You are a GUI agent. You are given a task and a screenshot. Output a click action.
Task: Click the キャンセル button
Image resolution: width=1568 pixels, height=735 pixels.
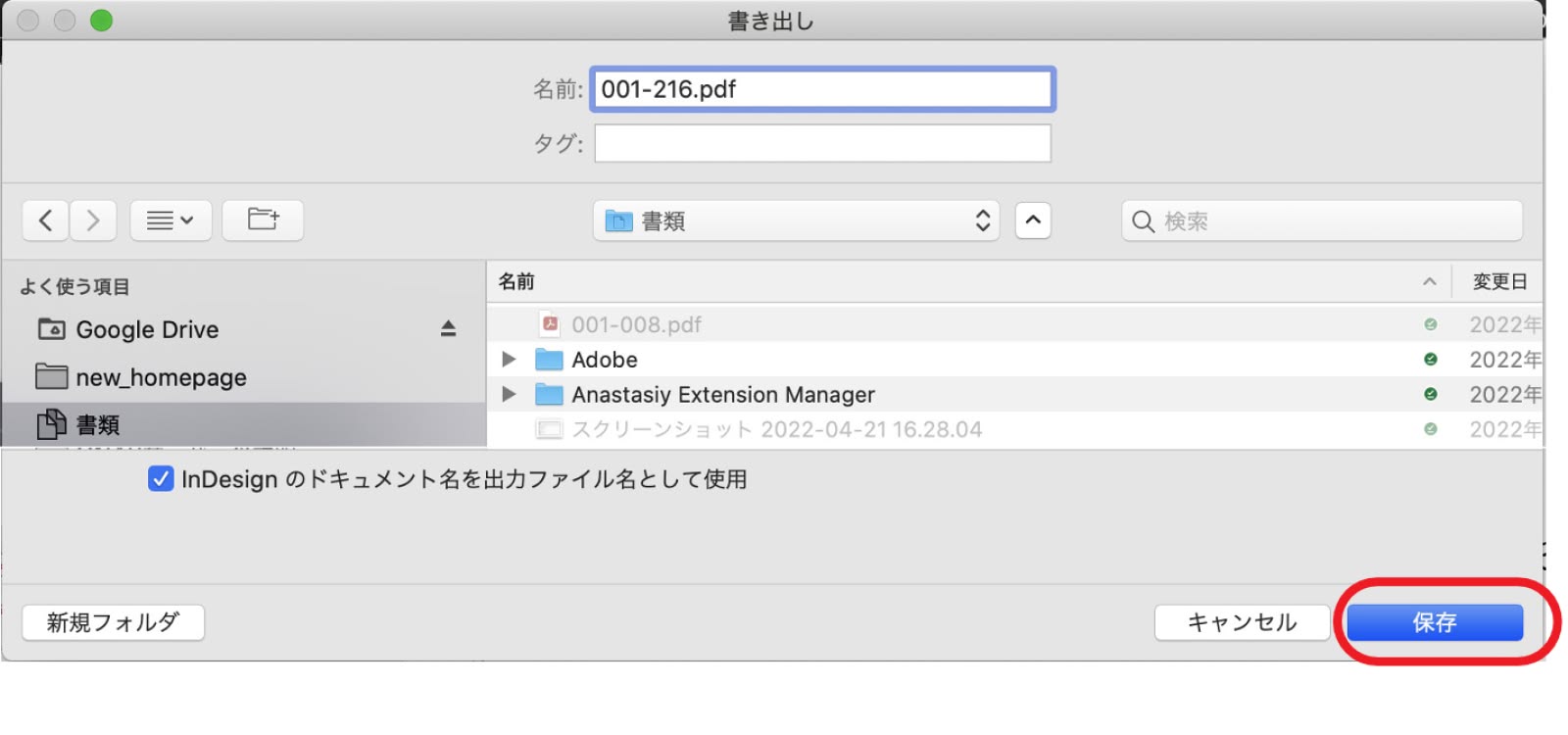coord(1242,622)
